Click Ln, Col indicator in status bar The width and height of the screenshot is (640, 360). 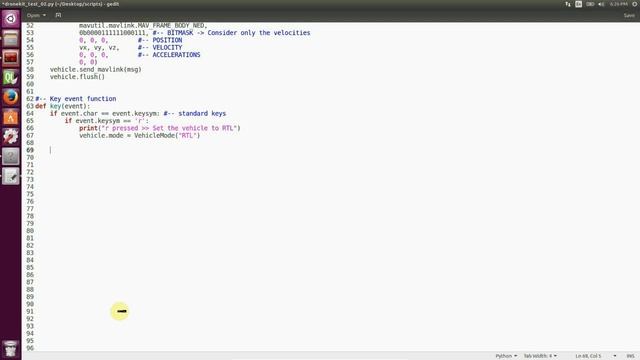[x=588, y=356]
